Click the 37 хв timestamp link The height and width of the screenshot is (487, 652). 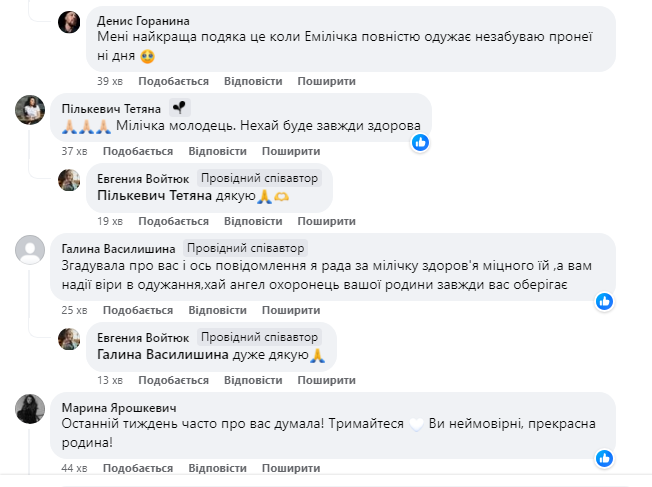74,151
